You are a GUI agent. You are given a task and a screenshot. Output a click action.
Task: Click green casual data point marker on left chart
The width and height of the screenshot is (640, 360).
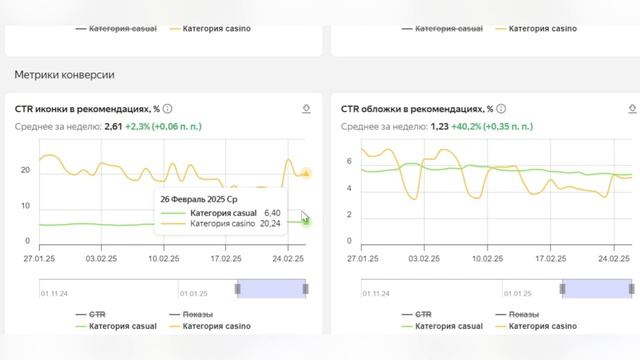tap(306, 222)
